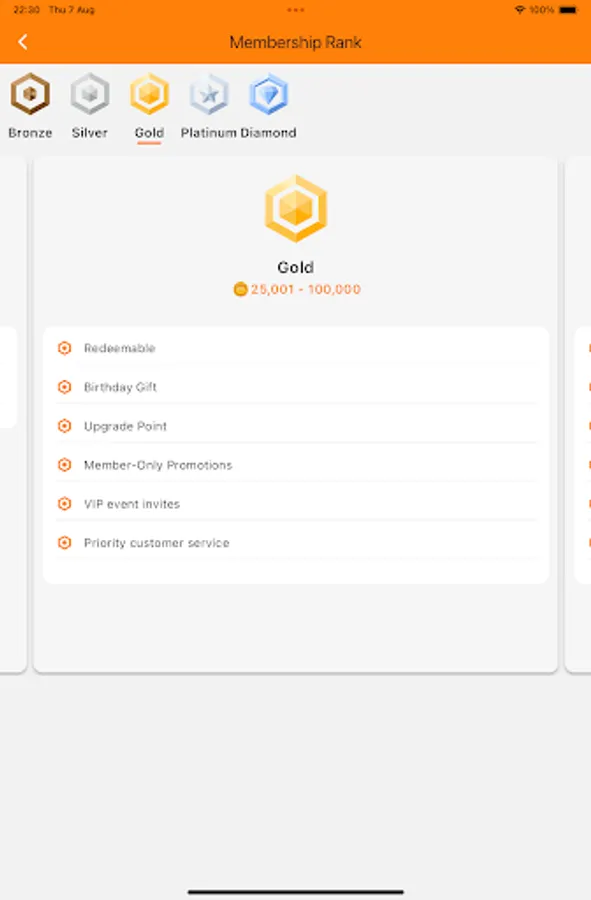Select the Bronze membership badge icon
Screen dimensions: 591x900
[x=29, y=95]
